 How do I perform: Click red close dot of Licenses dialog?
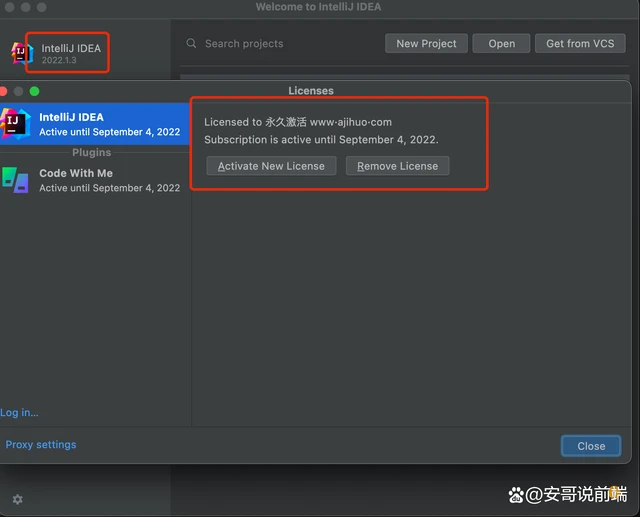[3, 91]
